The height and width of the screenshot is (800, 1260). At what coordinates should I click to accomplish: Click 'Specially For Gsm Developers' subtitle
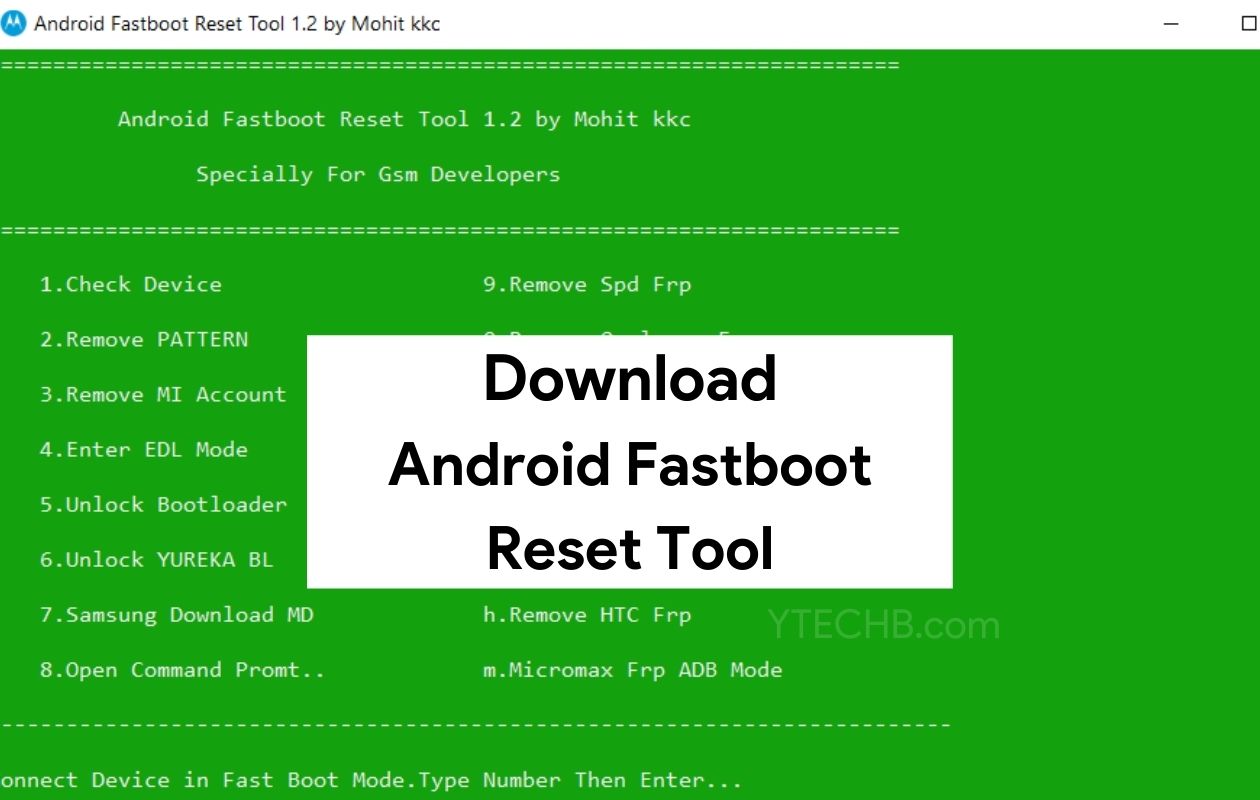click(378, 175)
